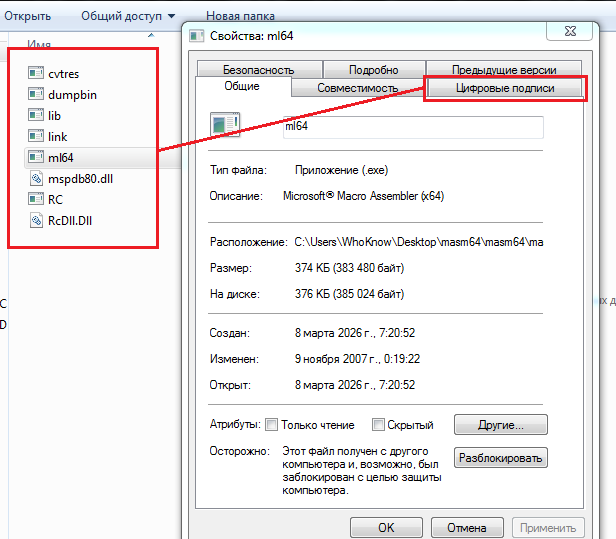Image resolution: width=616 pixels, height=539 pixels.
Task: Click the large ml64 icon in properties
Action: point(225,126)
